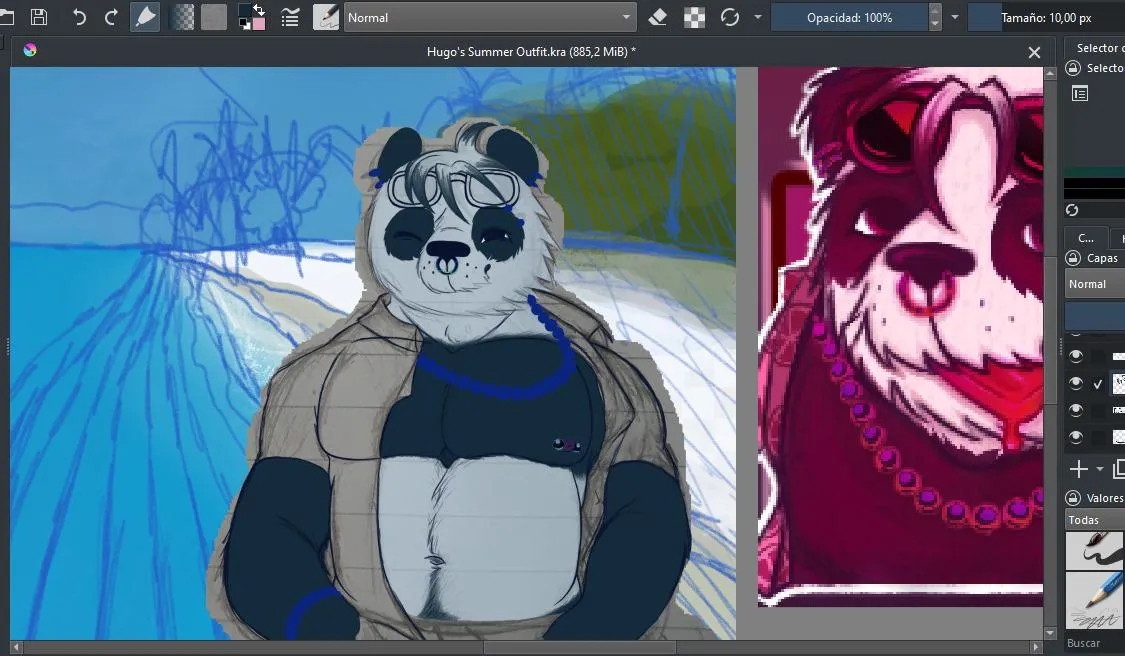Image resolution: width=1125 pixels, height=656 pixels.
Task: Click the horizontal scrollbar right arrow
Action: click(1035, 647)
